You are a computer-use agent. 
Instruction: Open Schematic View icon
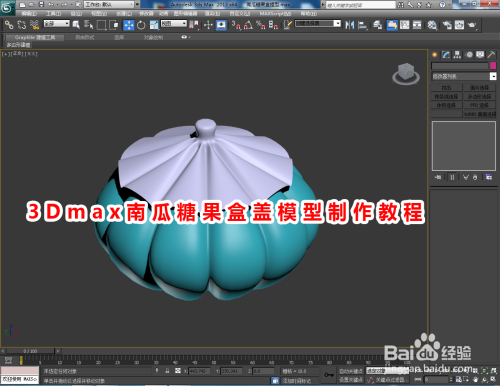pyautogui.click(x=417, y=25)
